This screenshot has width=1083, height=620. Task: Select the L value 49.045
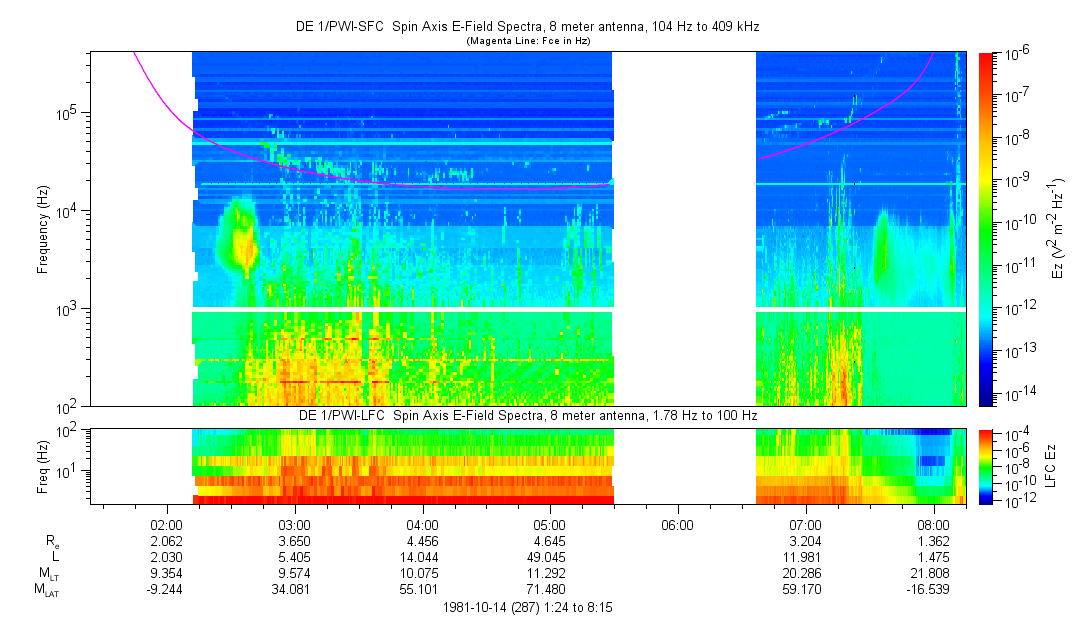pos(550,557)
